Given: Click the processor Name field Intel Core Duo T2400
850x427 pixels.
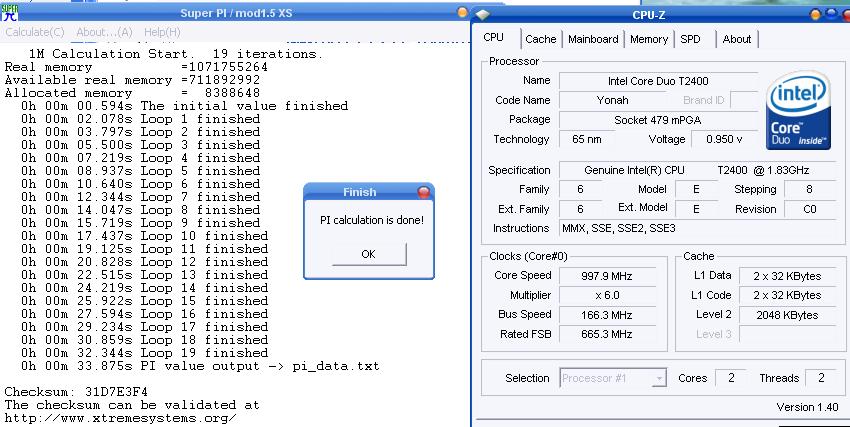Looking at the screenshot, I should click(x=658, y=81).
